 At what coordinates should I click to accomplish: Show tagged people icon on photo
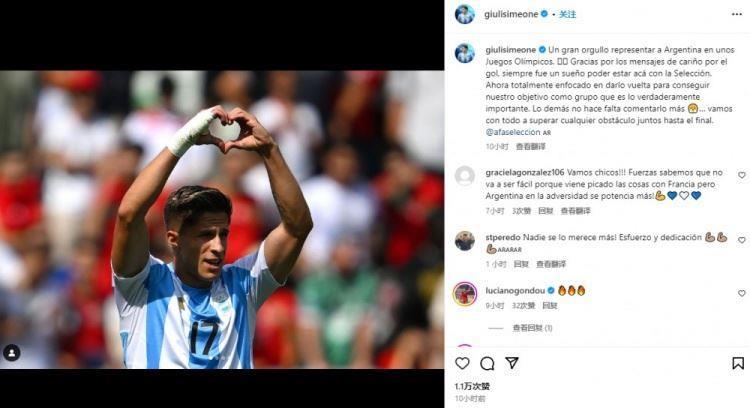[x=11, y=353]
